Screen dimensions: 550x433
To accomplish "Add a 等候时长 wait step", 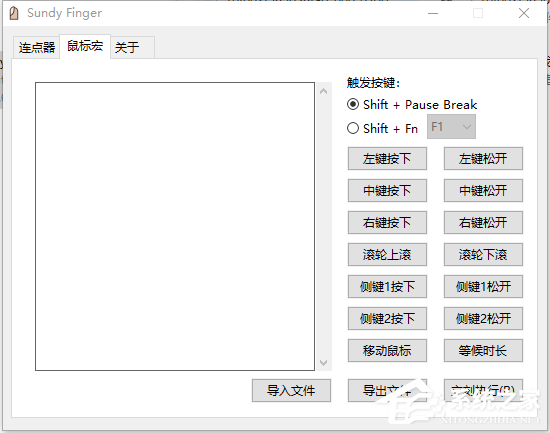I will 483,350.
